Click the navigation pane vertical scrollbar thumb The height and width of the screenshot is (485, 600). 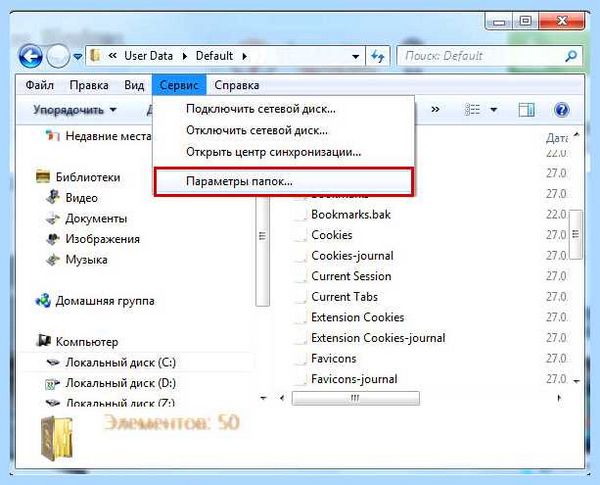click(262, 251)
